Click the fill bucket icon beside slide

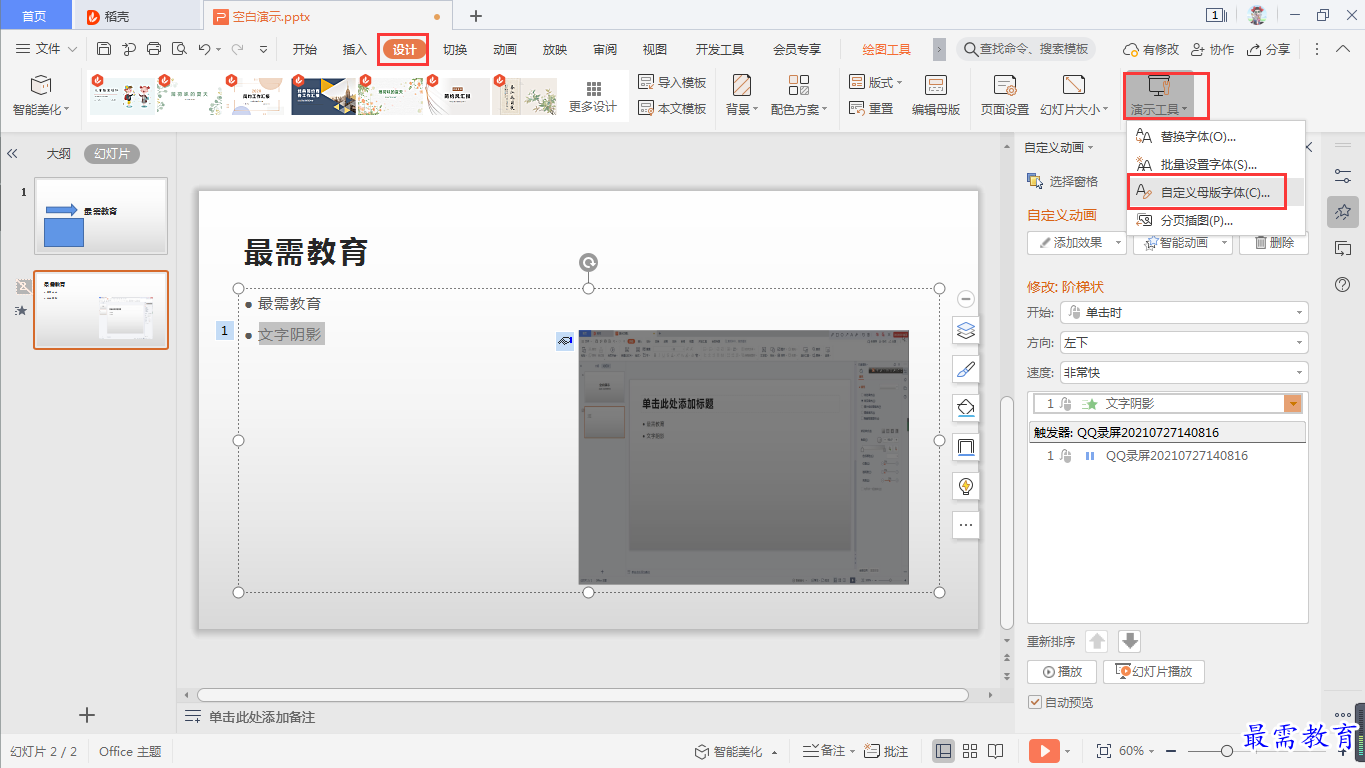pyautogui.click(x=966, y=408)
